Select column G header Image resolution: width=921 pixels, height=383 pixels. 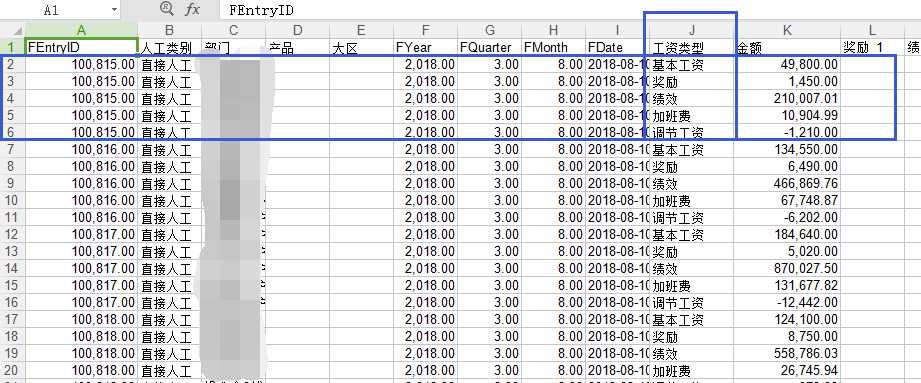tap(489, 30)
